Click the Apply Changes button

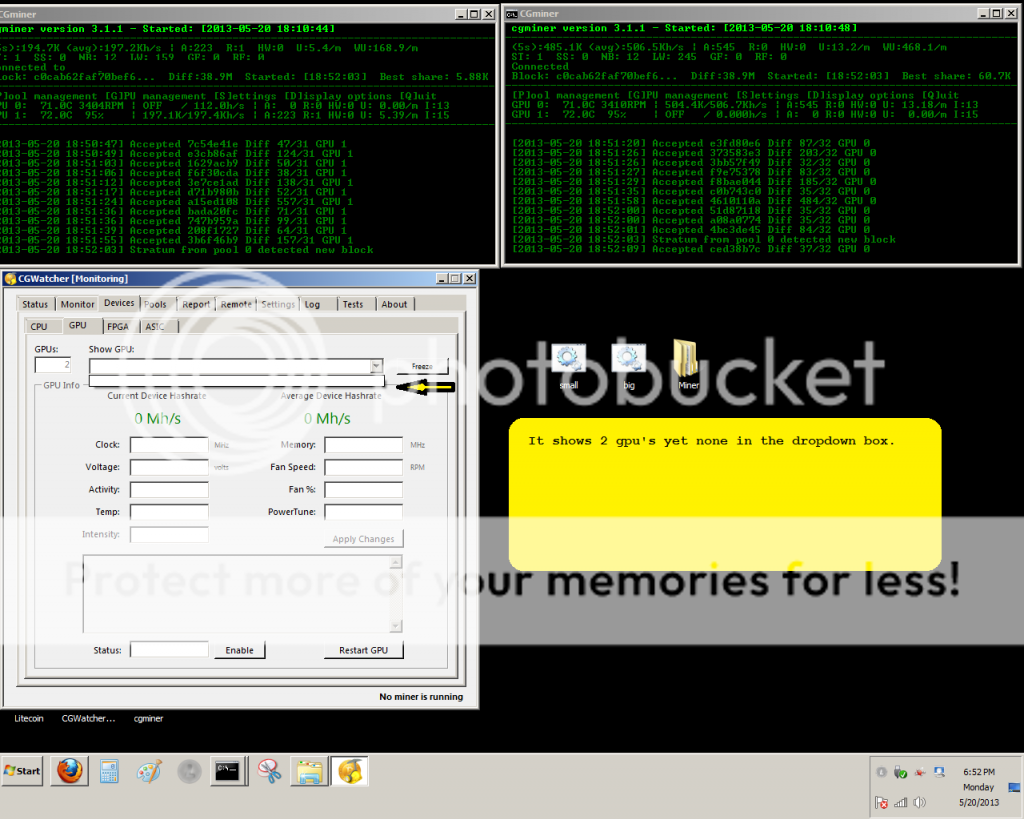[x=364, y=539]
